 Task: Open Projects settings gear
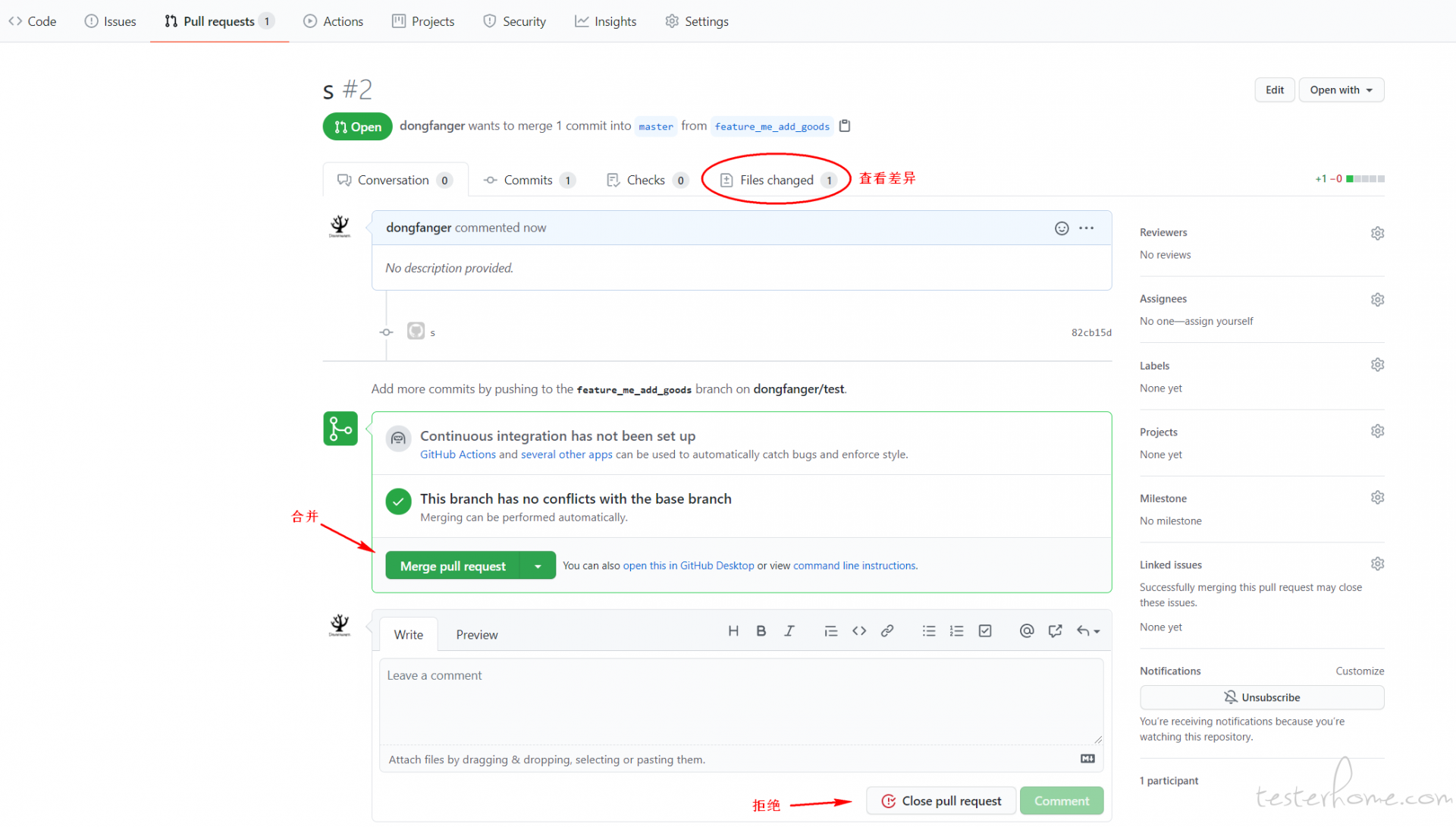click(1377, 431)
